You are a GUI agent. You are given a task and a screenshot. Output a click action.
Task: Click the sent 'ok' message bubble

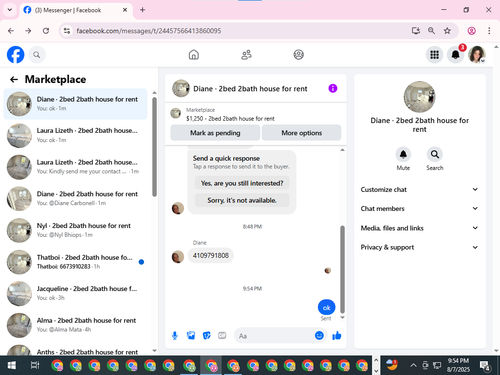coord(326,307)
